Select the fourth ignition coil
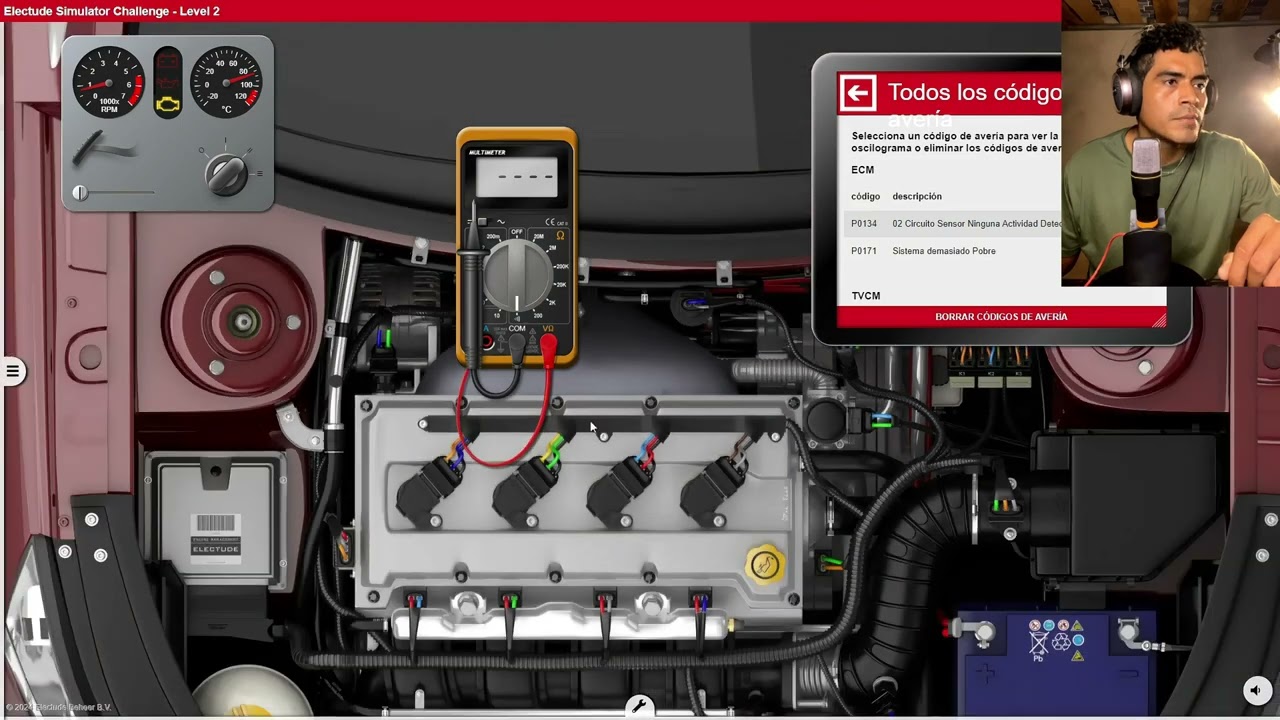Viewport: 1280px width, 720px height. 714,490
